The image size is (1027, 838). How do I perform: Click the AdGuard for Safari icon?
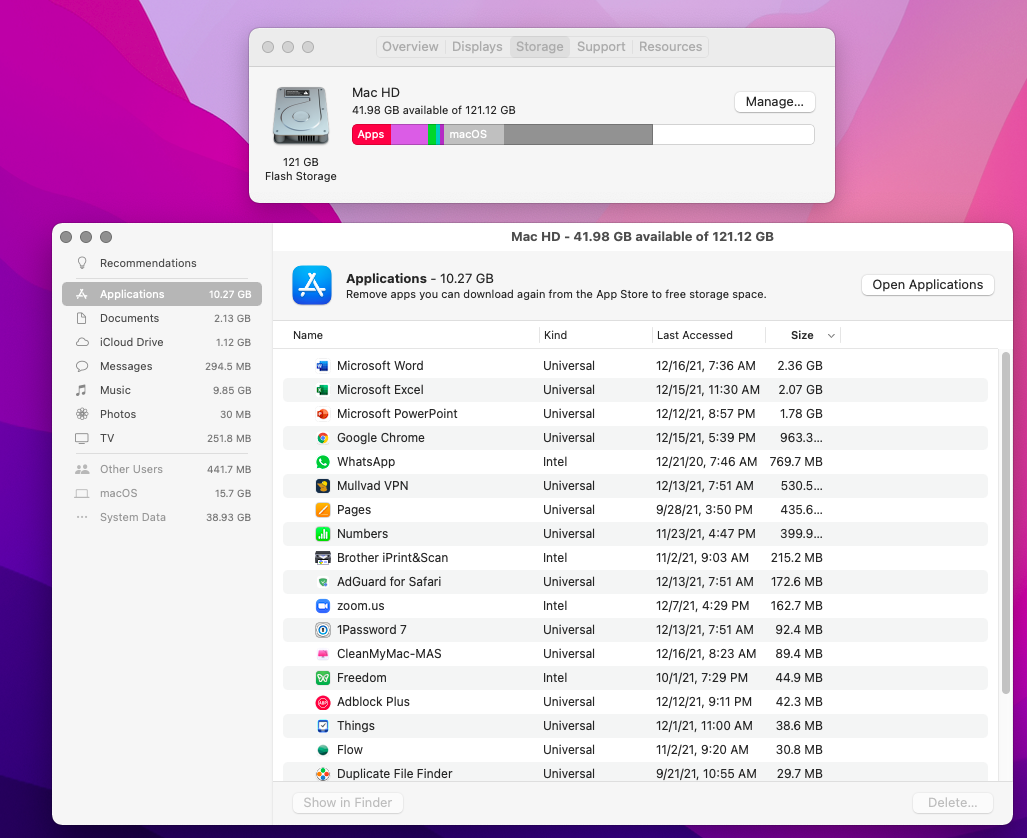tap(322, 582)
